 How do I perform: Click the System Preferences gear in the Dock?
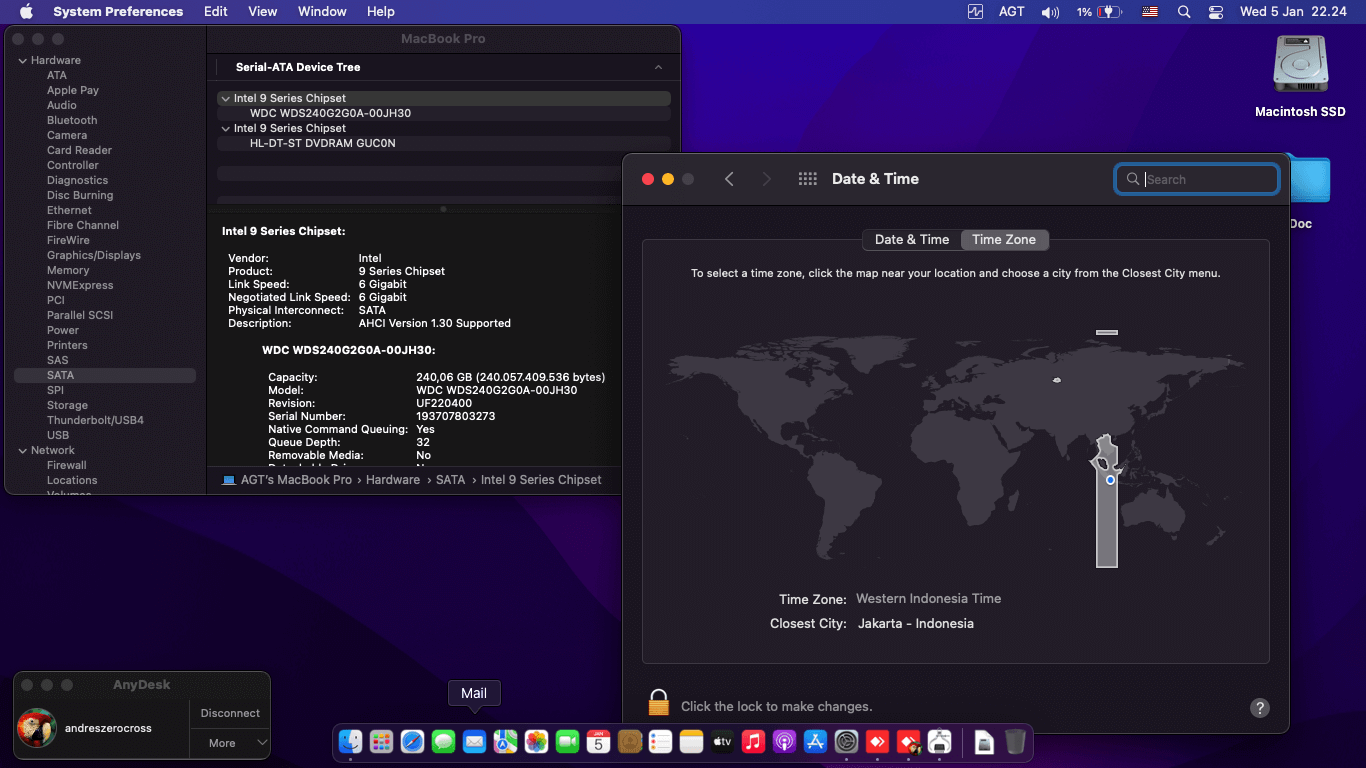(x=846, y=741)
